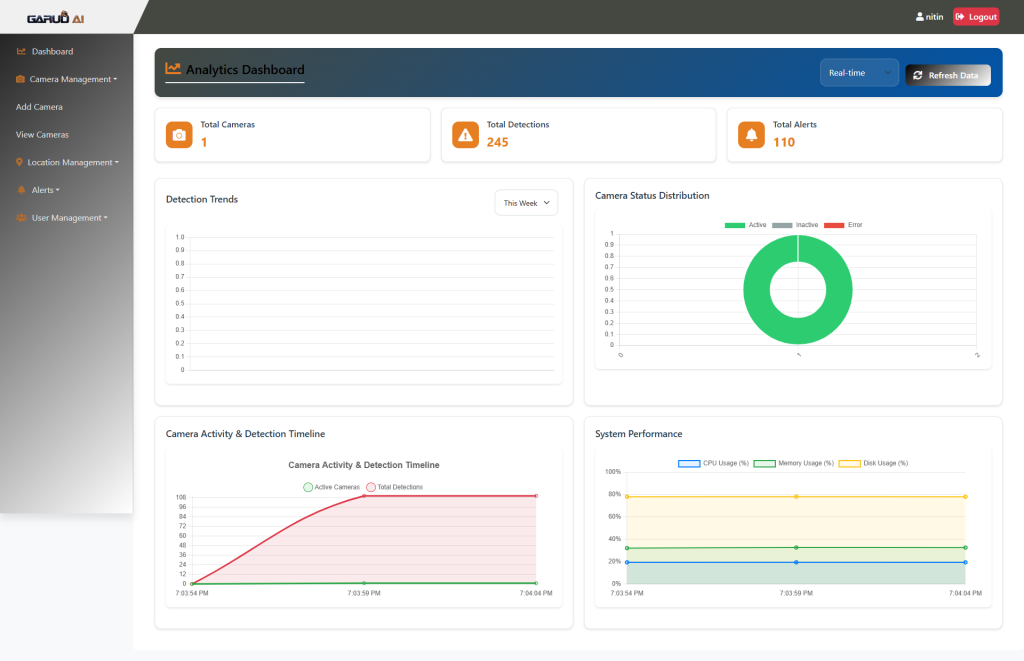Click the yellow Disk Usage (%) legend swatch
The width and height of the screenshot is (1024, 661).
(x=849, y=463)
